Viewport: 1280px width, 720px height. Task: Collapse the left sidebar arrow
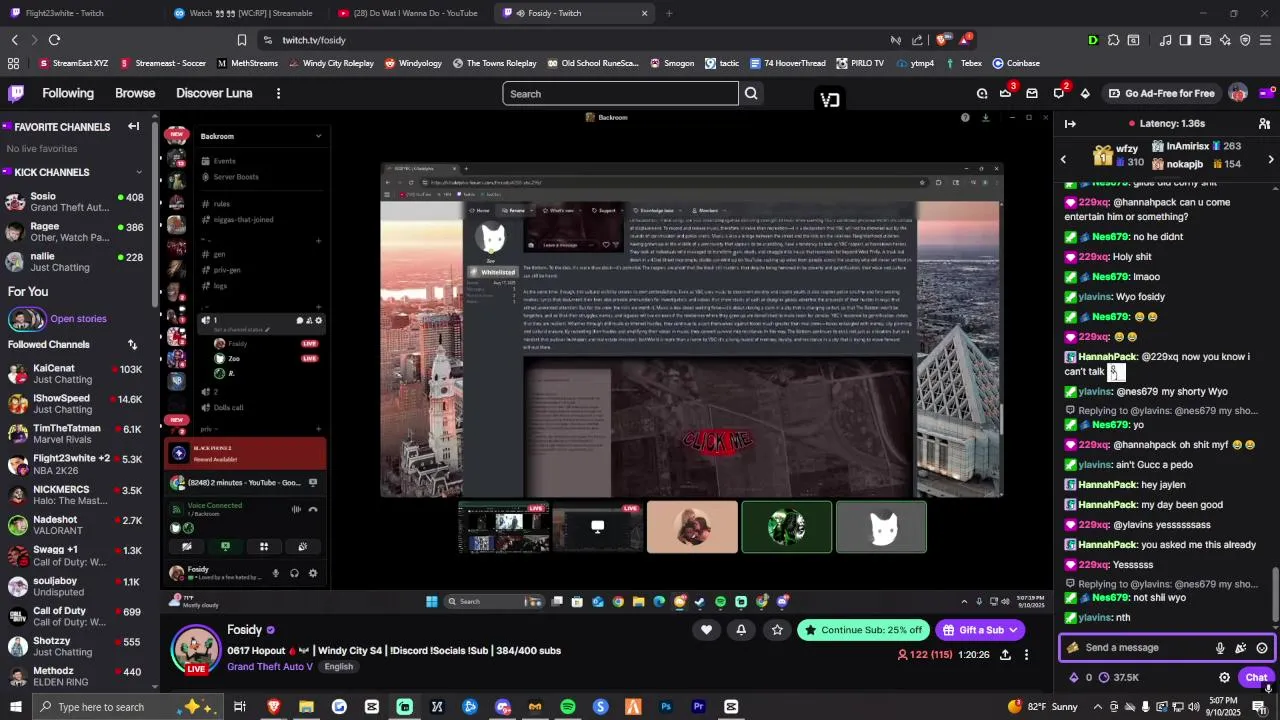[133, 126]
